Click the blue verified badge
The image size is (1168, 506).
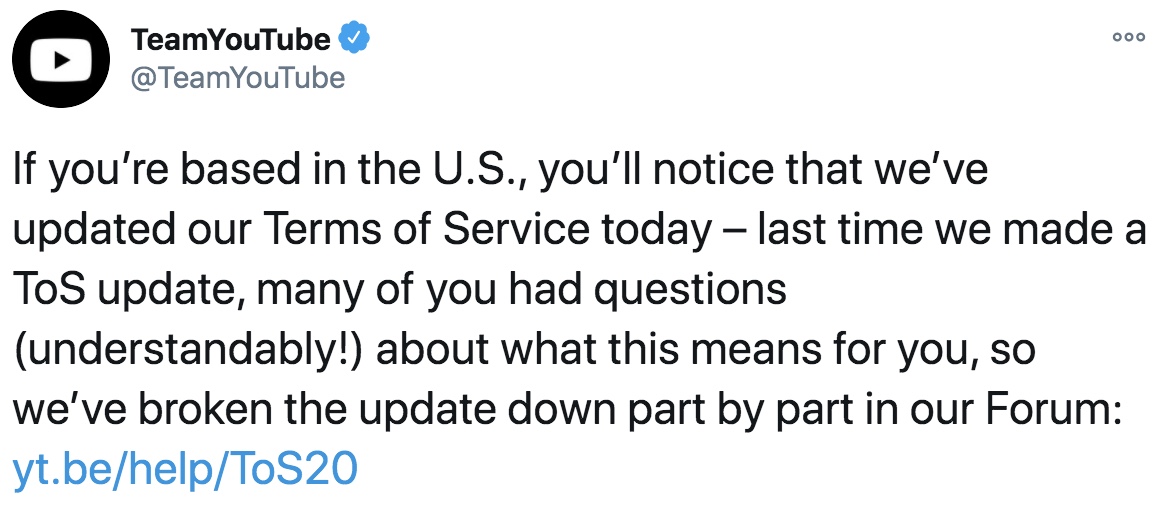click(x=355, y=39)
